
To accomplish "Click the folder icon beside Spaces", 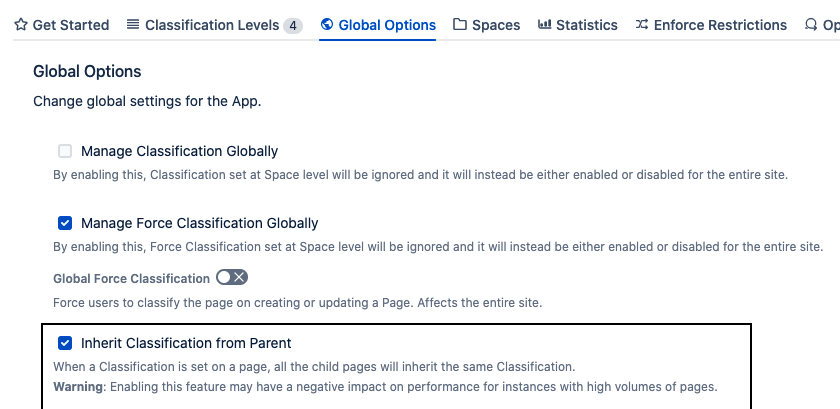I will (460, 25).
